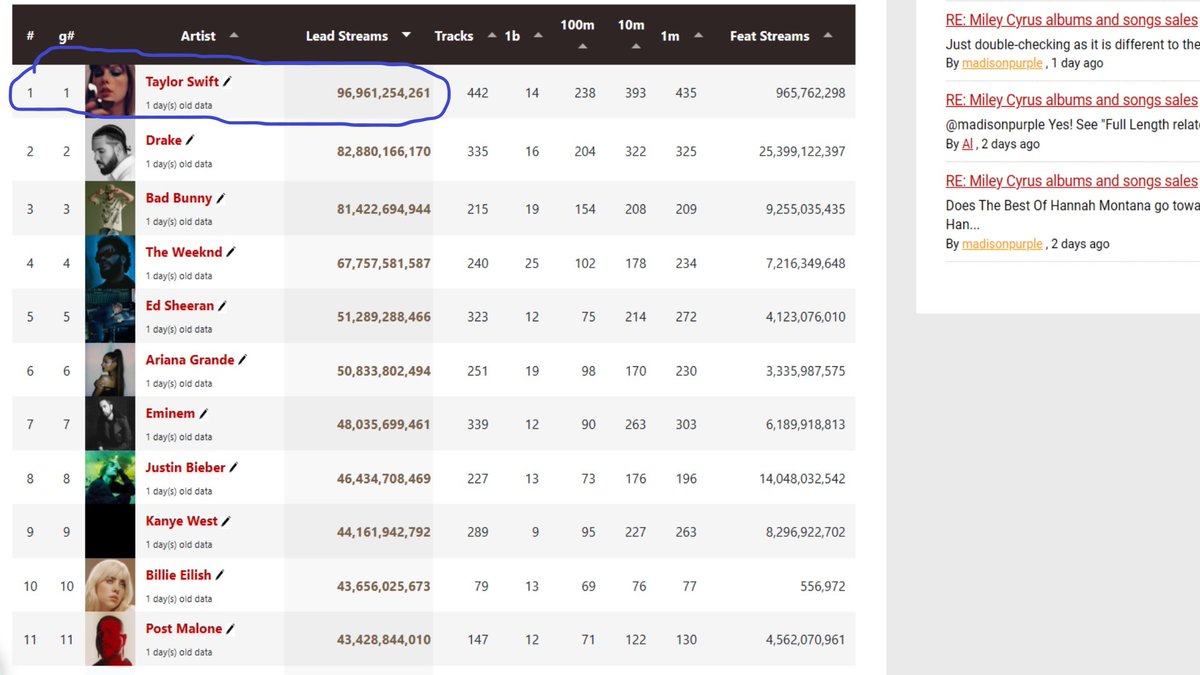Open user Al's profile link
This screenshot has height=675, width=1200.
pos(967,144)
